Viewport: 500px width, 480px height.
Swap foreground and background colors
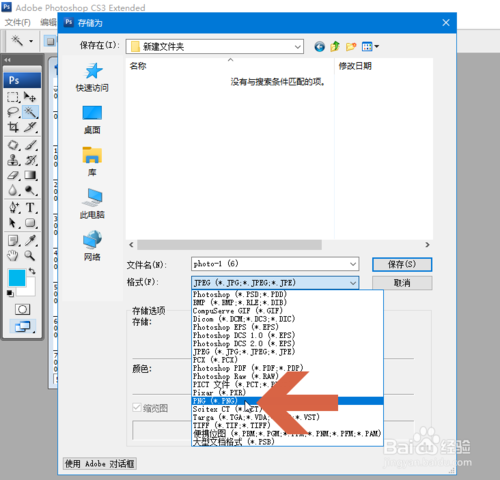32,271
